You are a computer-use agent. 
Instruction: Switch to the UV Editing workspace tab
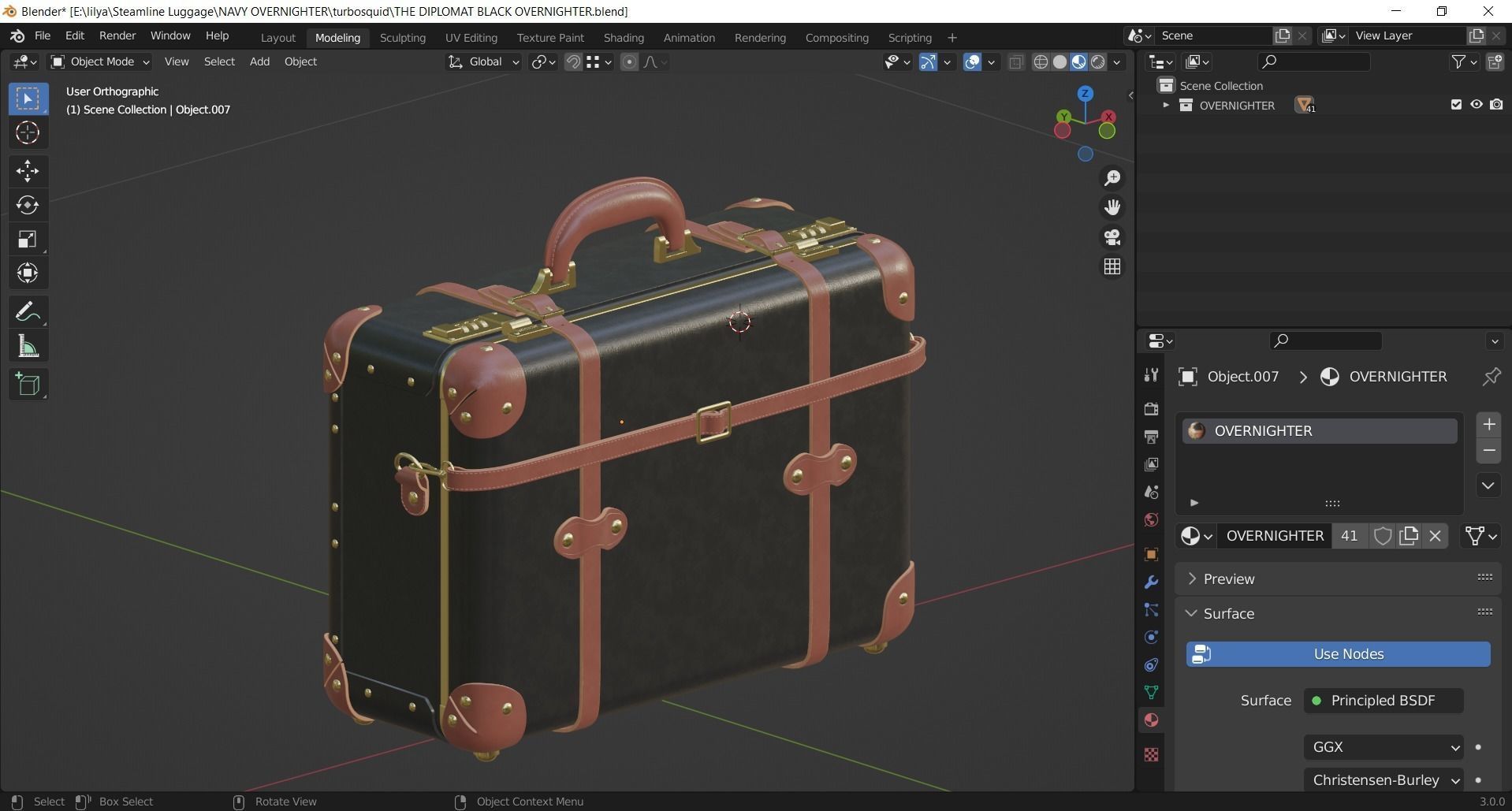point(471,38)
